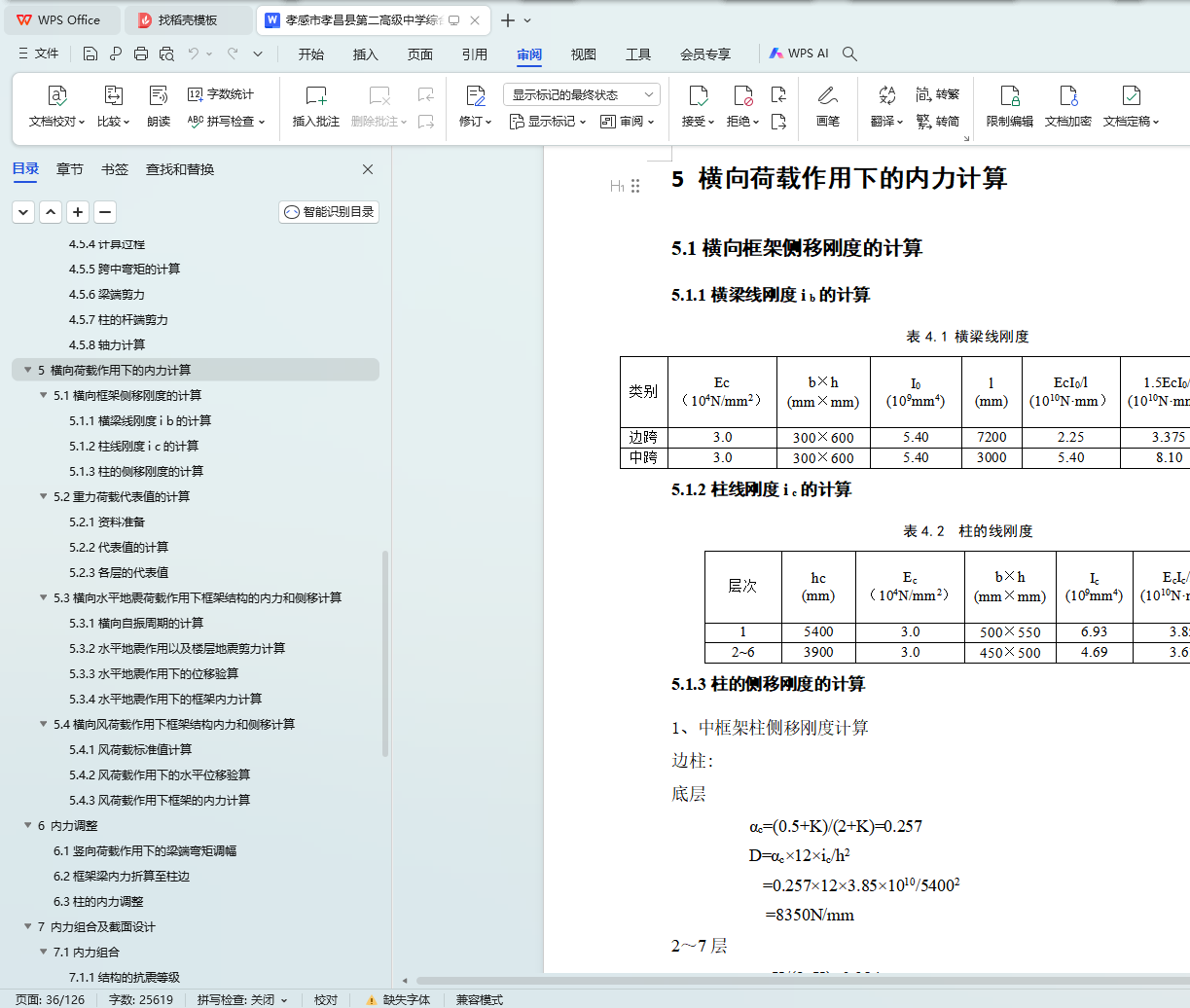Open 文档校对 proofreading tool
This screenshot has height=1008, width=1190.
[57, 107]
